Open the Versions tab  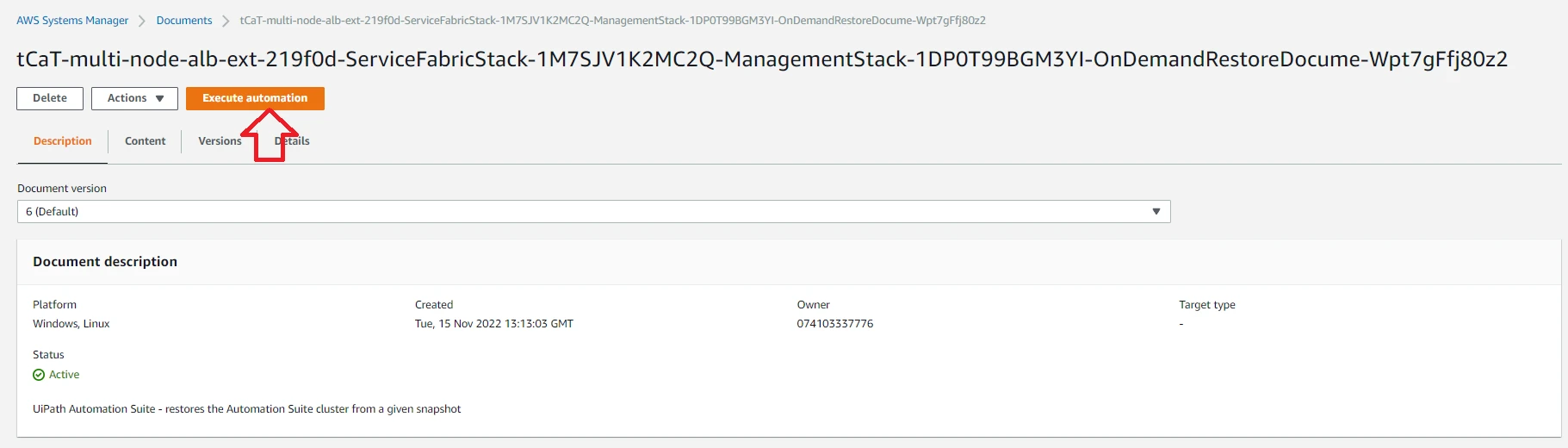(x=220, y=141)
